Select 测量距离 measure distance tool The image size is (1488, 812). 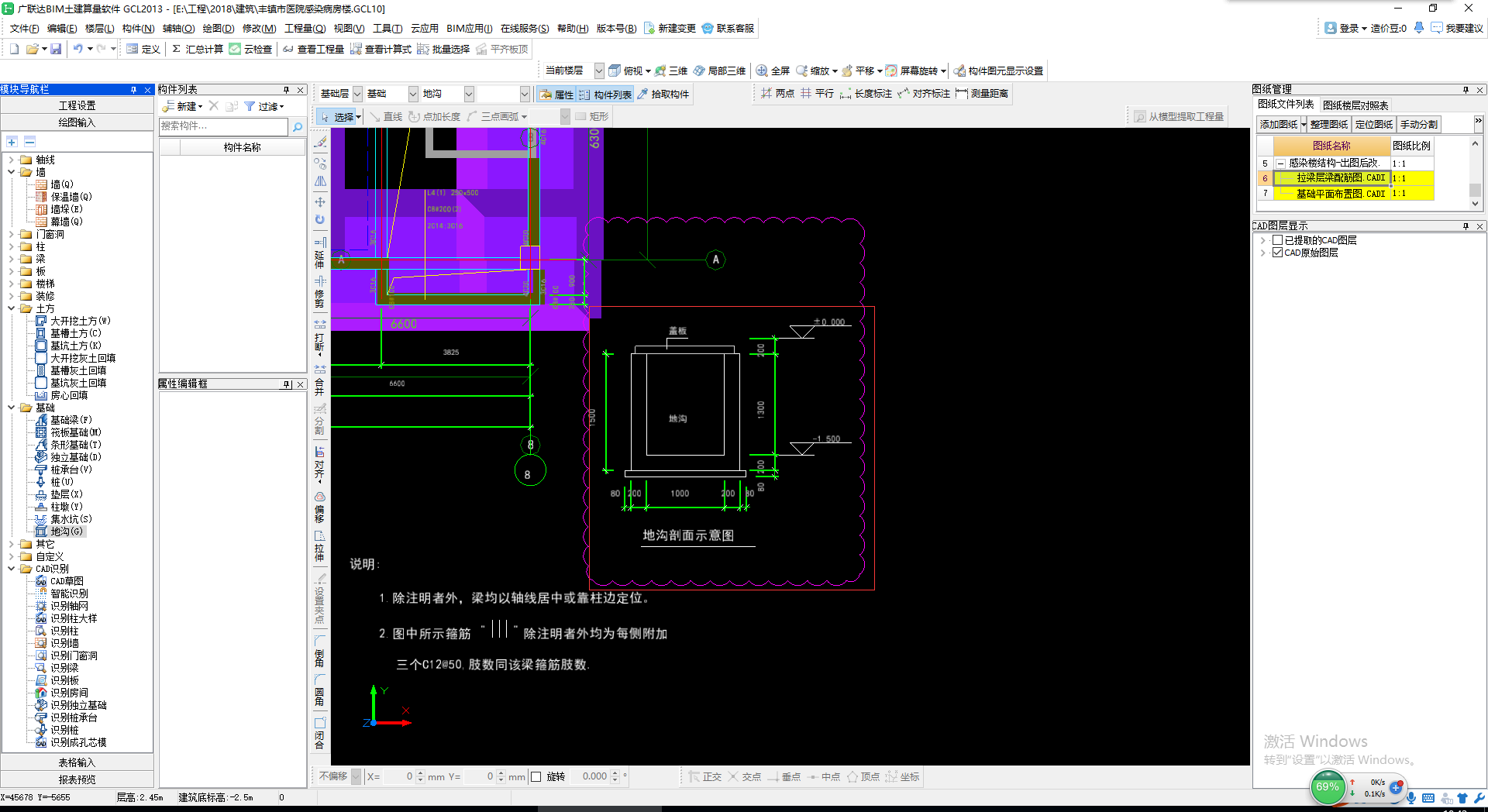(982, 93)
